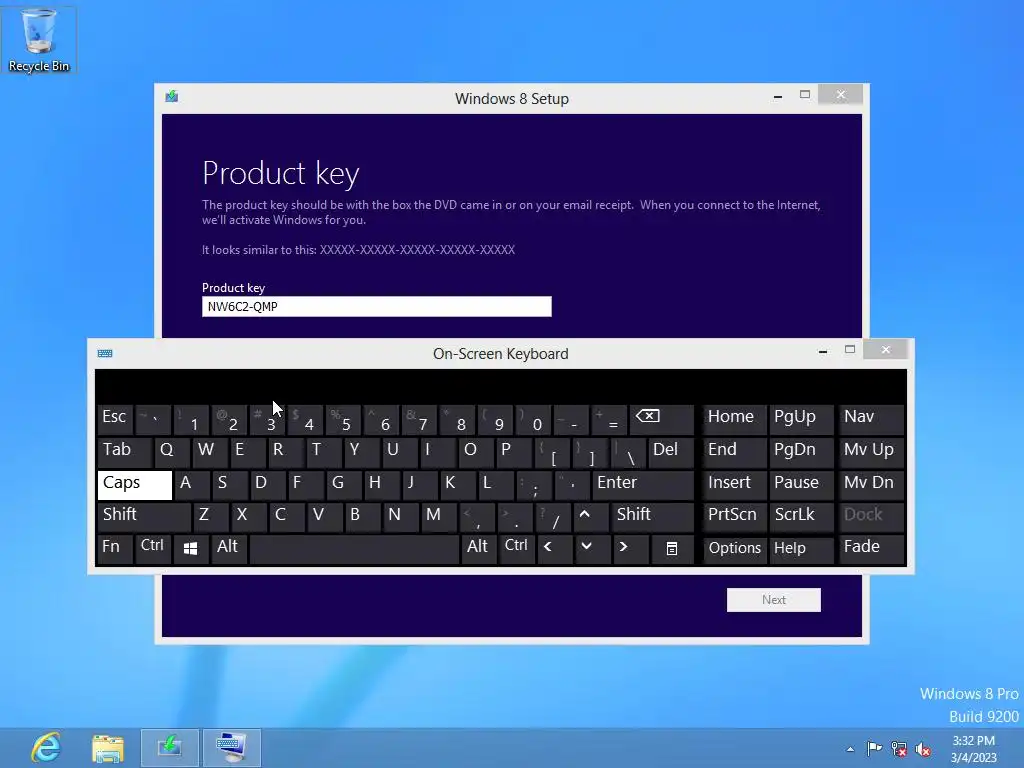Click the muted volume icon in the tray
Viewport: 1024px width, 768px height.
[x=923, y=749]
